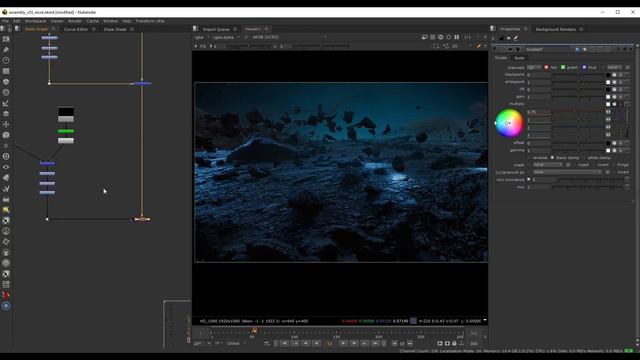
Task: Enable the white clamp checkbox
Action: pos(584,158)
